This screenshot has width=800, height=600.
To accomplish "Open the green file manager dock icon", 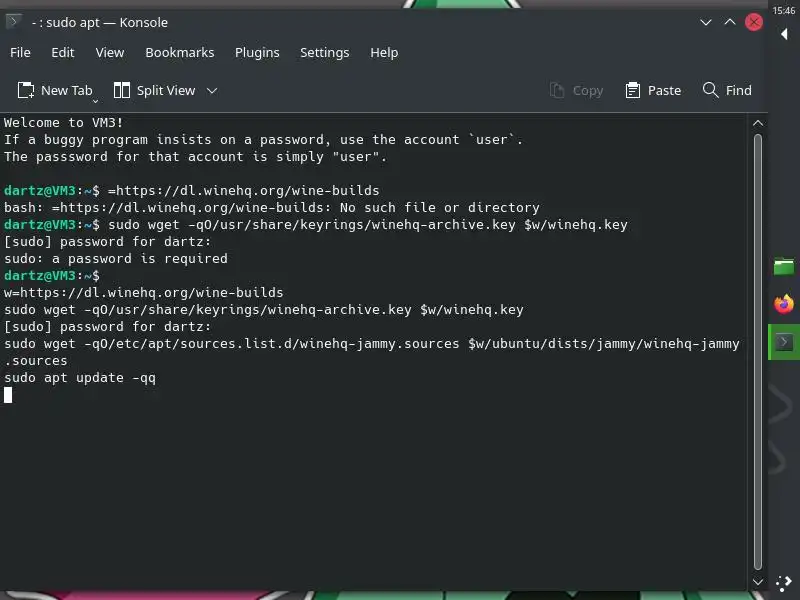I will pos(784,266).
